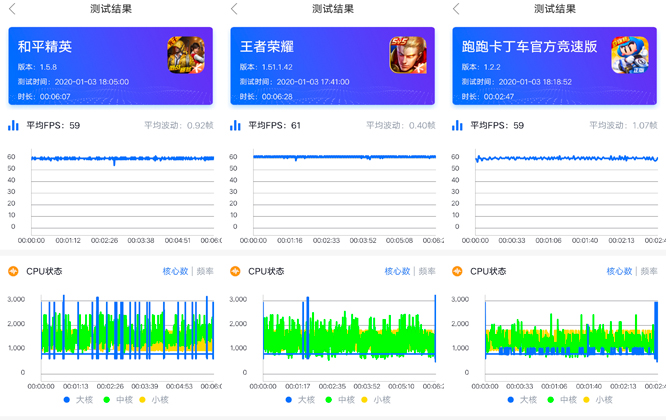Click duration 00:06:28 text
This screenshot has height=420, width=670.
coord(266,97)
